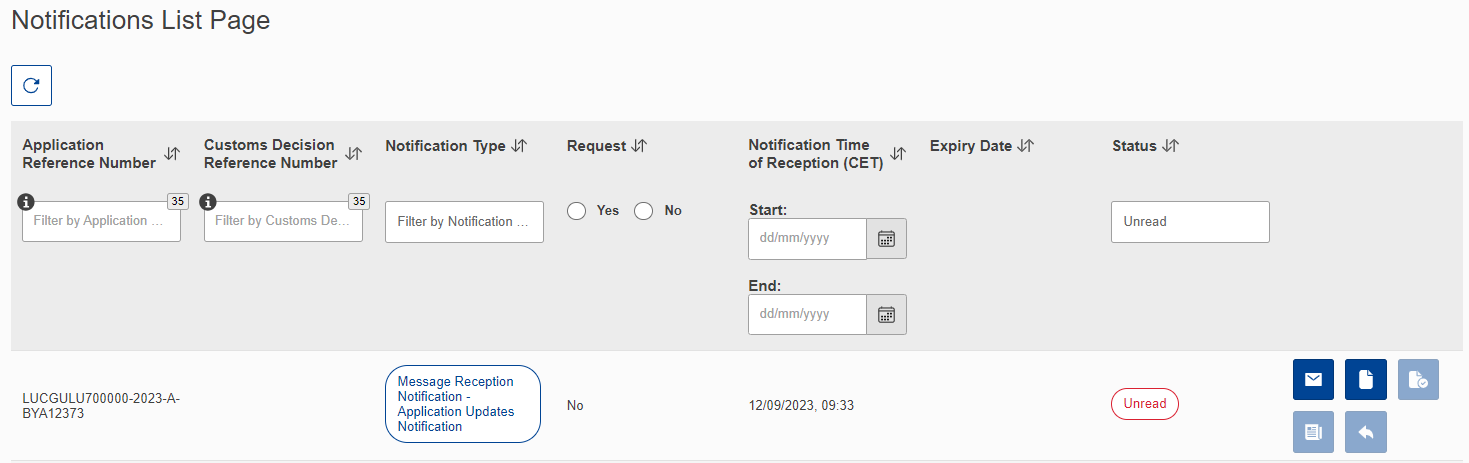Show info for Application Reference filter

pos(27,202)
